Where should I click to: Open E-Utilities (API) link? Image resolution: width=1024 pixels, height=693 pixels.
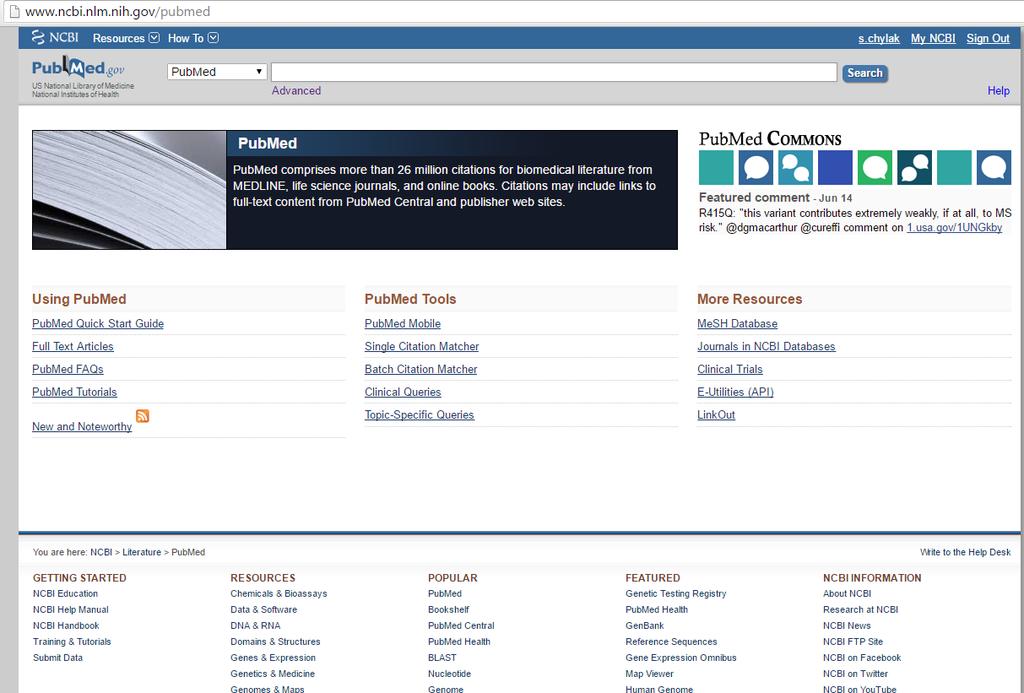point(735,392)
